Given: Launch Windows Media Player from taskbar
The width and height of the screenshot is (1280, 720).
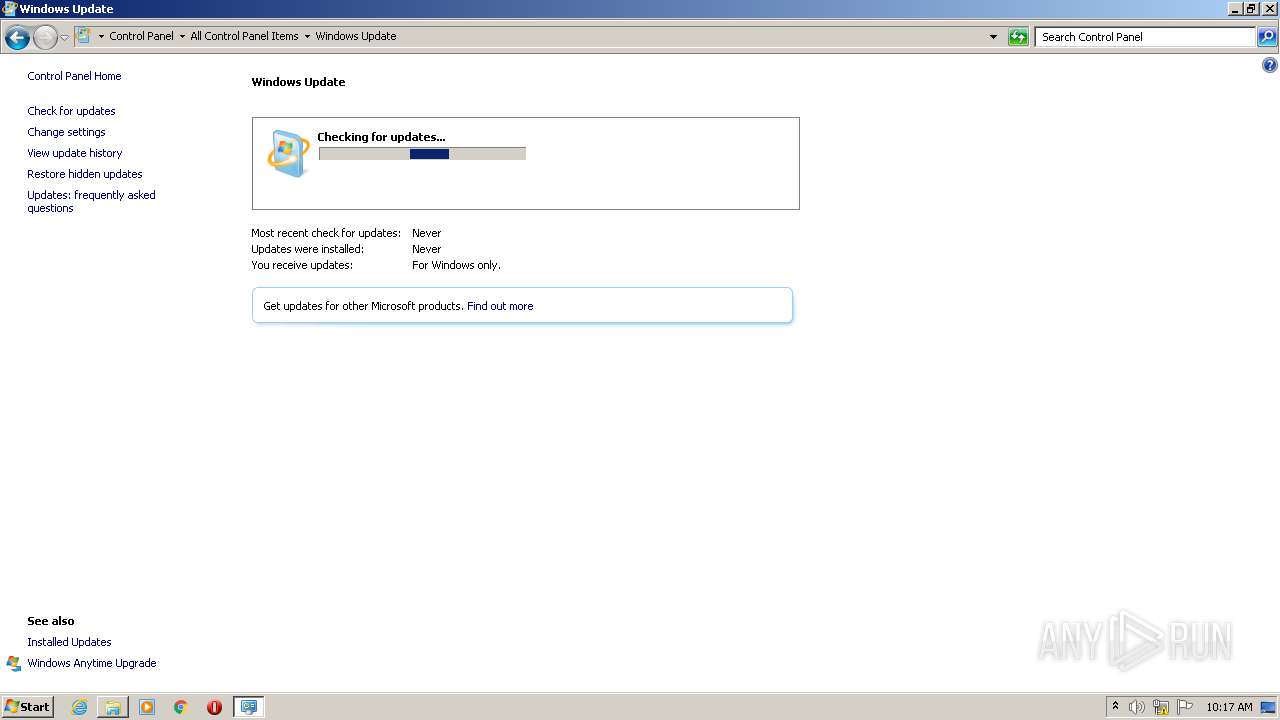Looking at the screenshot, I should point(147,707).
